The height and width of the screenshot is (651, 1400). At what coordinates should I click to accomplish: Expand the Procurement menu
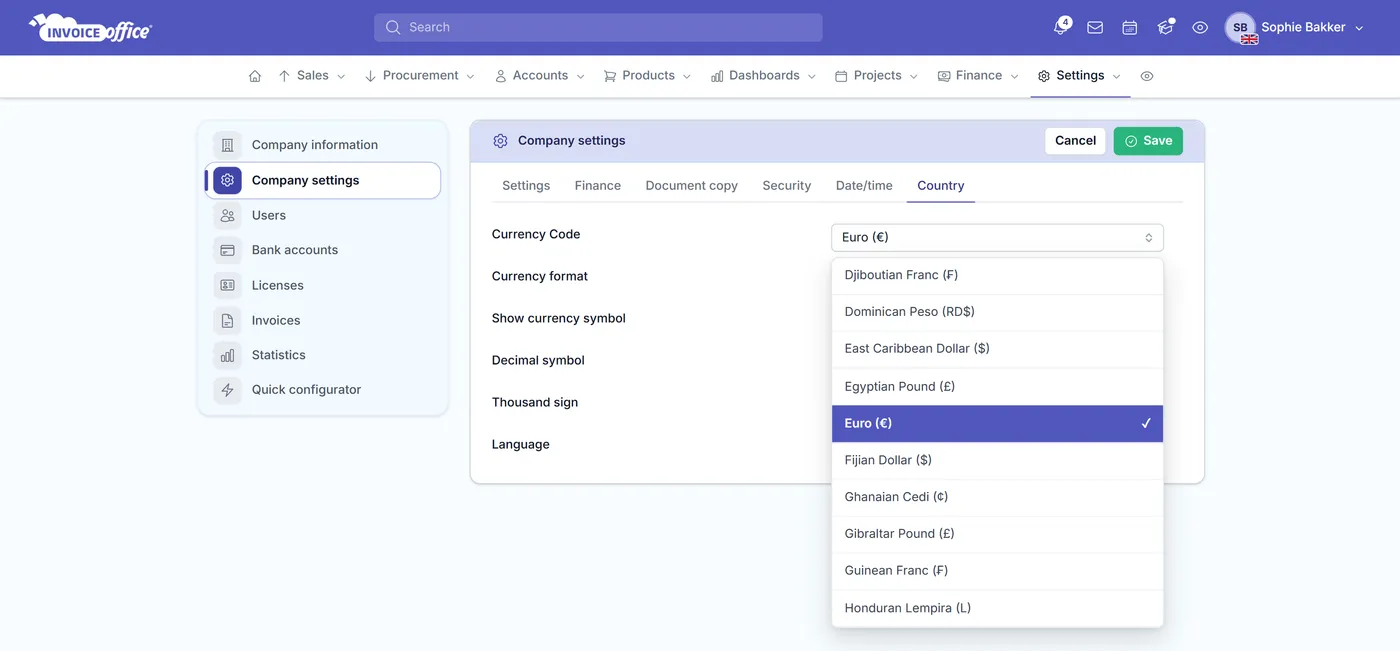pos(419,76)
